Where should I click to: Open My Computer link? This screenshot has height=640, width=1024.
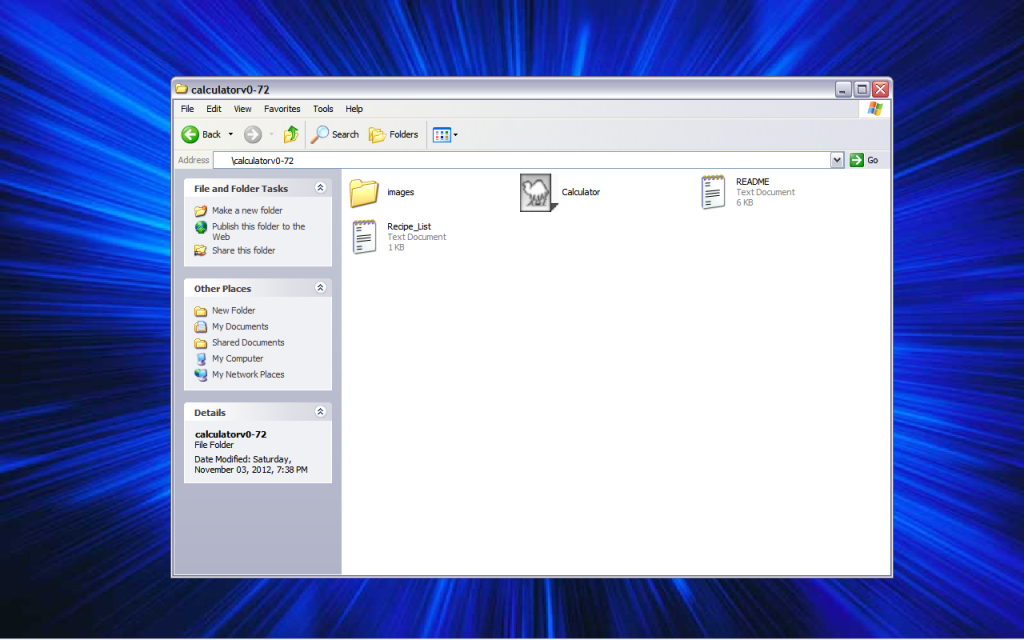pyautogui.click(x=237, y=359)
